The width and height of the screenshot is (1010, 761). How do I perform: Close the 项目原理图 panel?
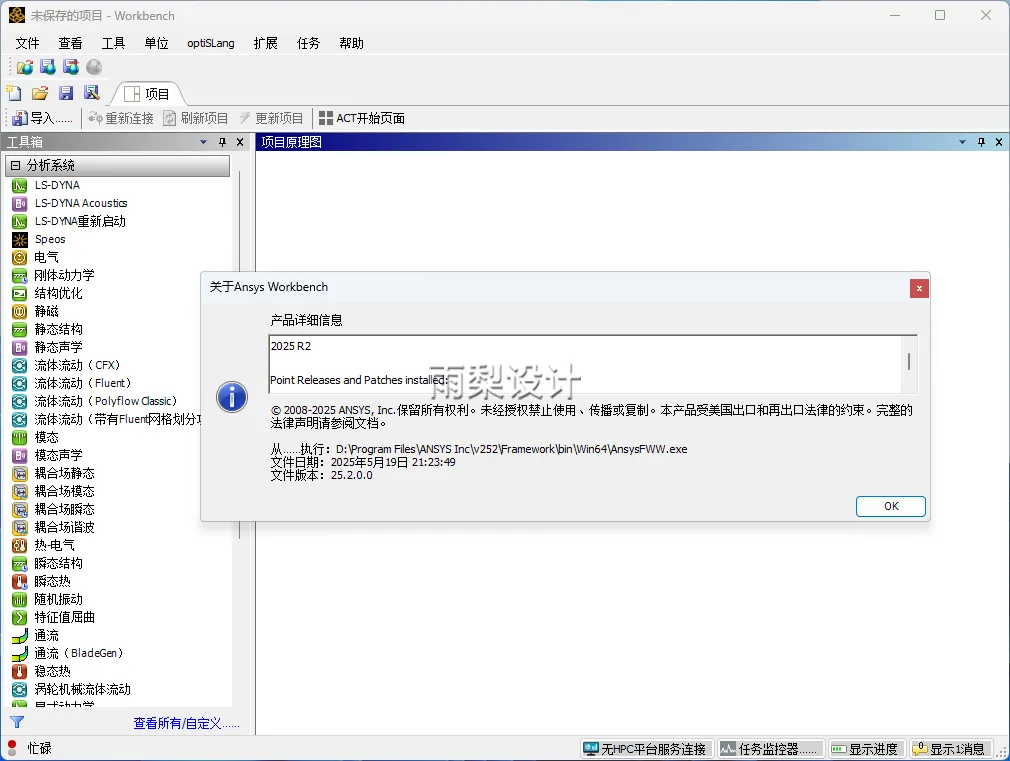click(x=999, y=142)
